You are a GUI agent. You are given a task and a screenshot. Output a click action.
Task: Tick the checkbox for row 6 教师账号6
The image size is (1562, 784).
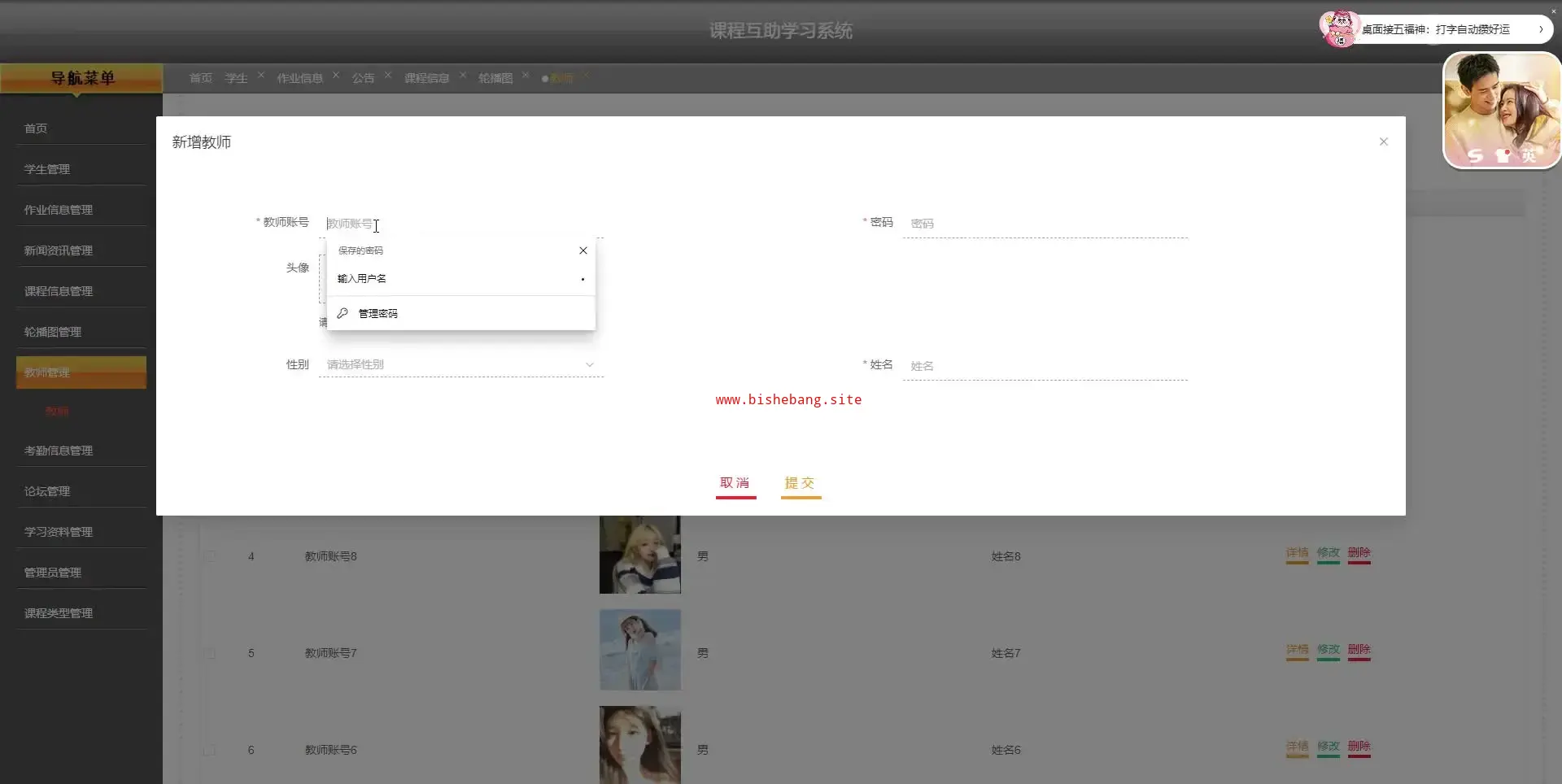pos(210,750)
